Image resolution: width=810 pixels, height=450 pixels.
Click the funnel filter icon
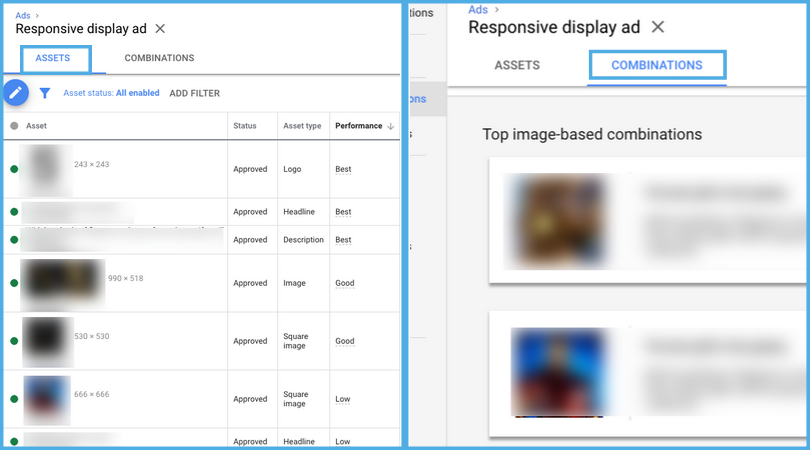point(45,93)
